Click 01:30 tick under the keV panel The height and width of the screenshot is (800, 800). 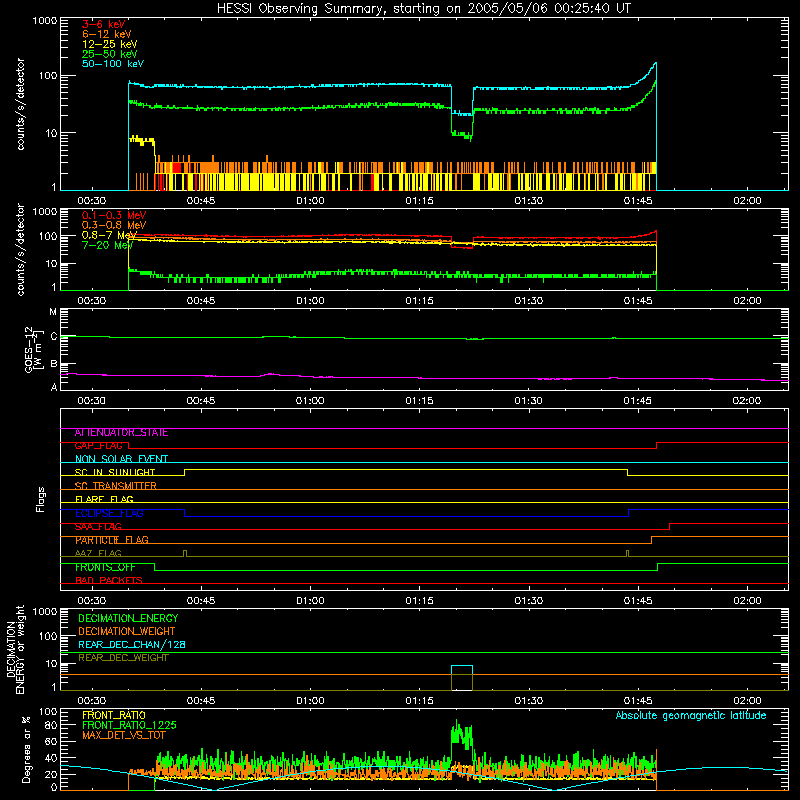point(529,201)
